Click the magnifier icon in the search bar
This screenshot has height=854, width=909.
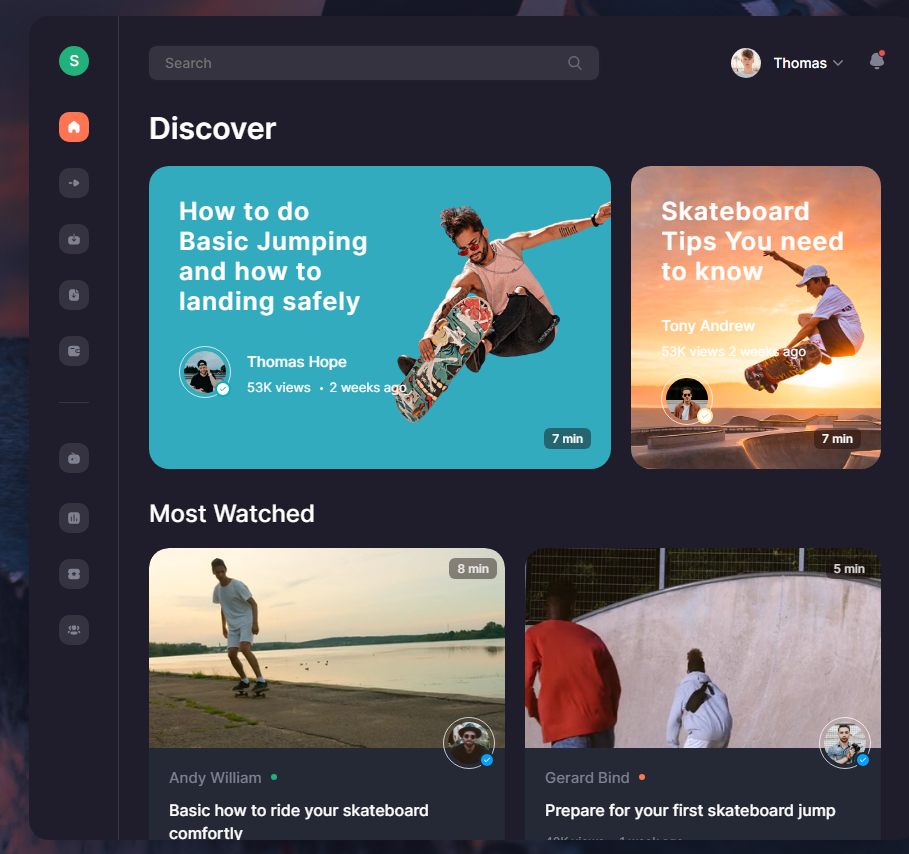coord(575,63)
